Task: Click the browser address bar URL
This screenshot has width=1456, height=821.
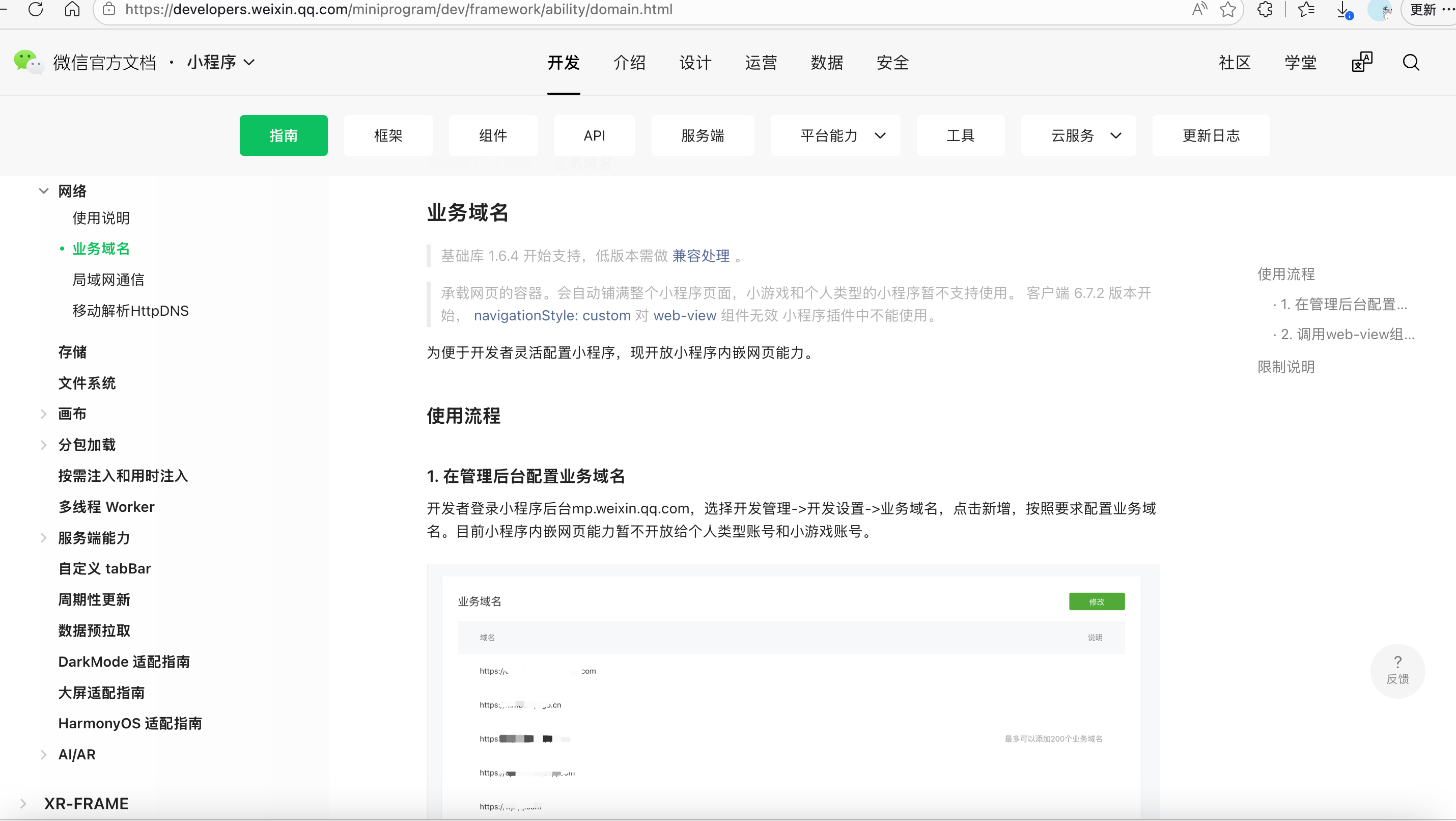Action: [399, 10]
